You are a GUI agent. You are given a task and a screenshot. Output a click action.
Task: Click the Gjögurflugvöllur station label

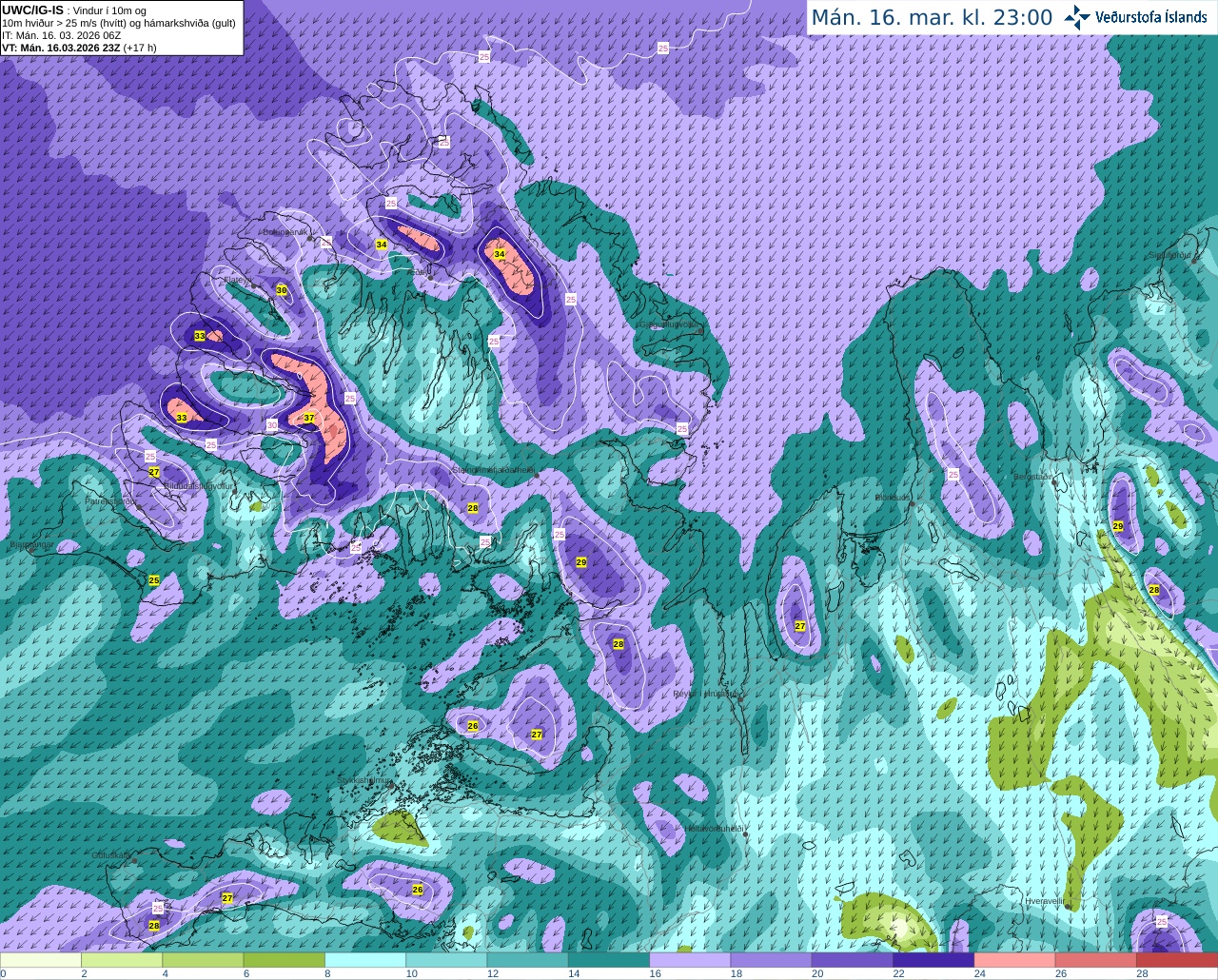[x=668, y=323]
